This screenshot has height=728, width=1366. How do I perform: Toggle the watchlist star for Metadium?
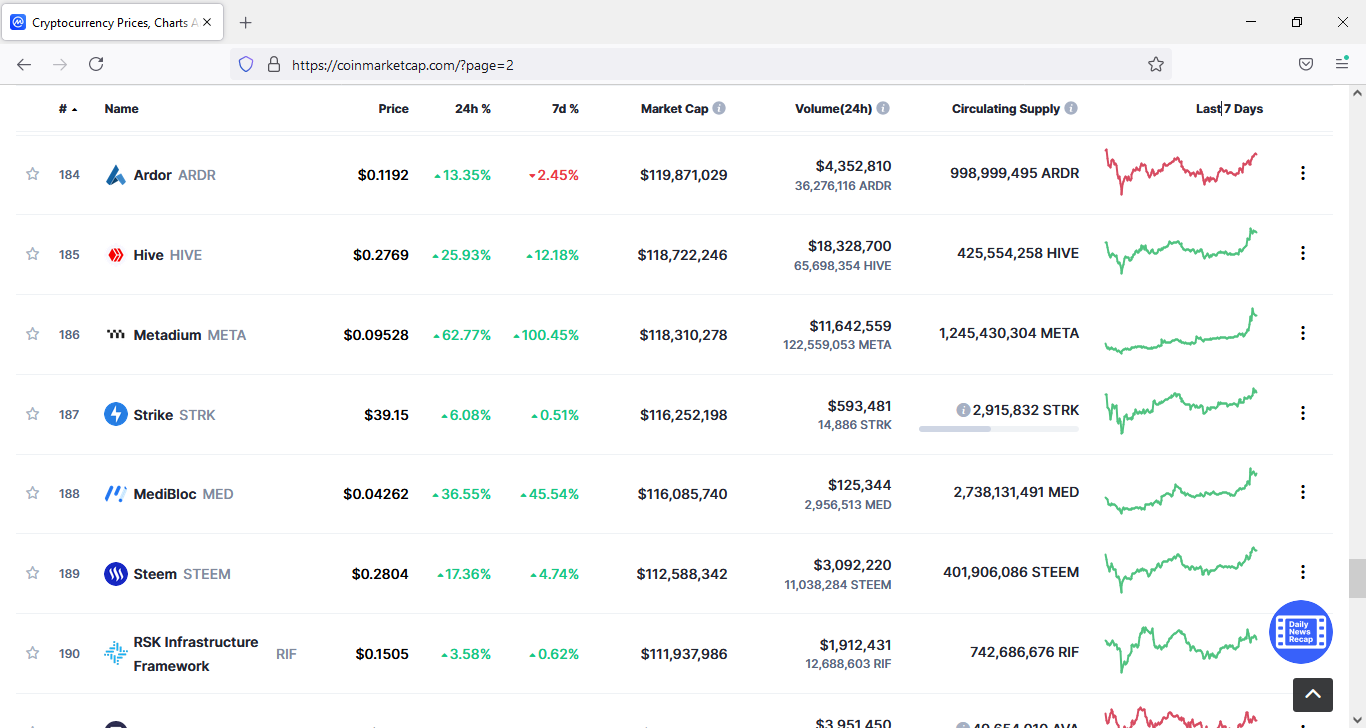[x=32, y=334]
